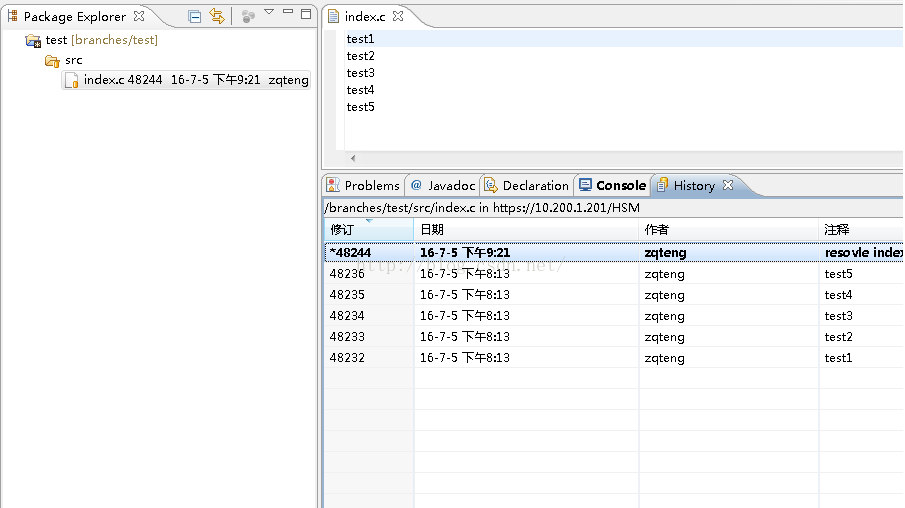
Task: Select revision 48234 row
Action: pyautogui.click(x=614, y=316)
